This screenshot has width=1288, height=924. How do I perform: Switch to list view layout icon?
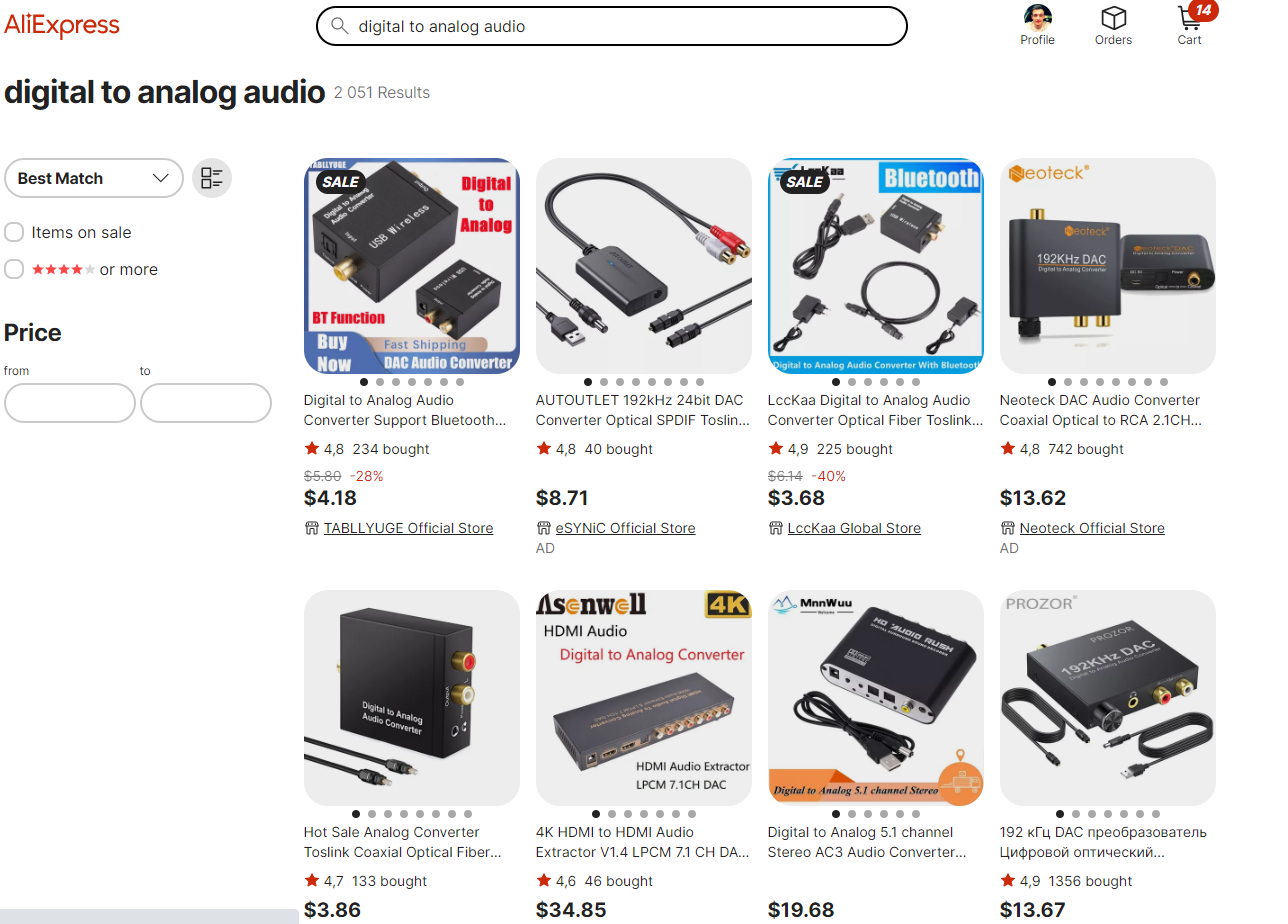[212, 178]
